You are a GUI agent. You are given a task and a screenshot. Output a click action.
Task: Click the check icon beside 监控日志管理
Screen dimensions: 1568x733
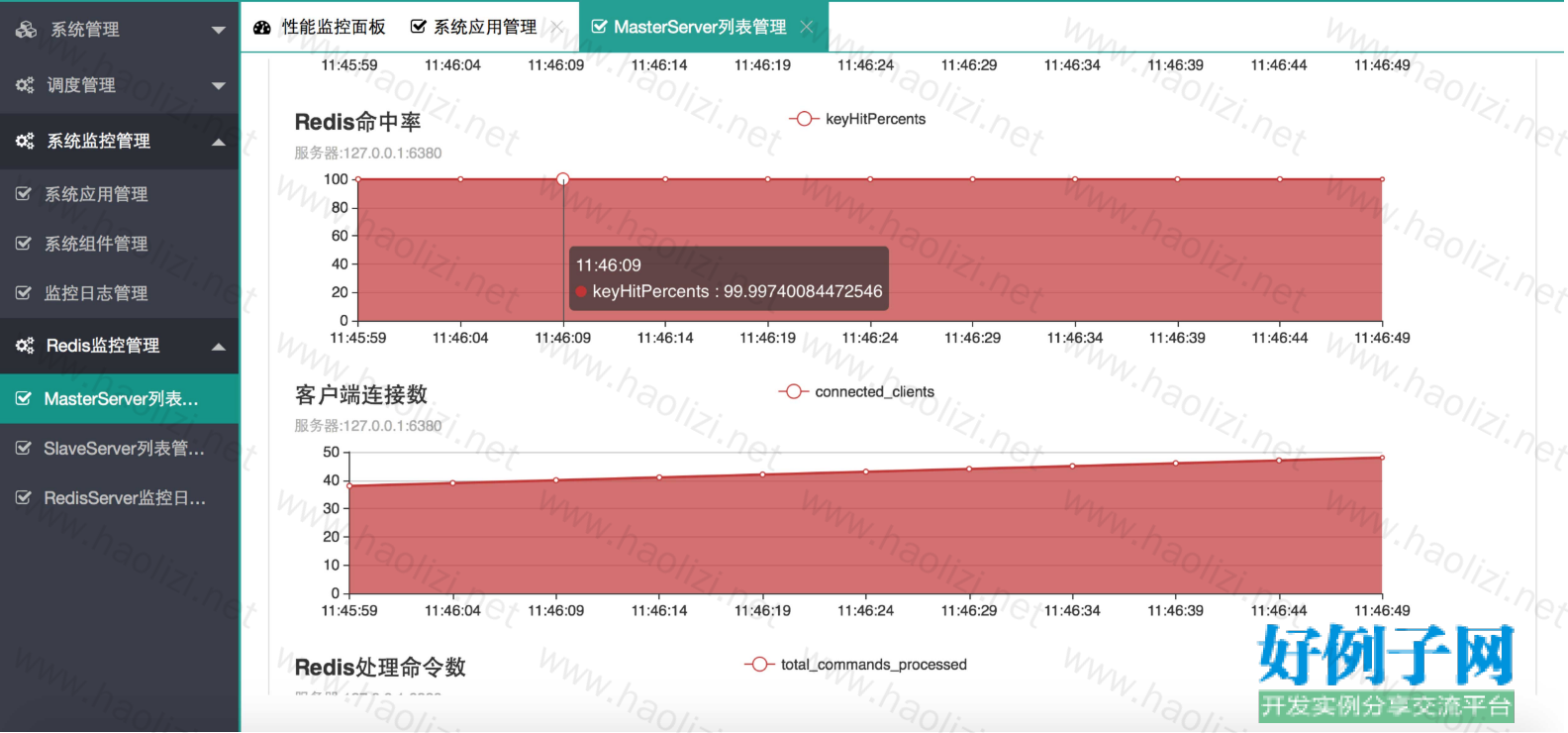tap(24, 293)
